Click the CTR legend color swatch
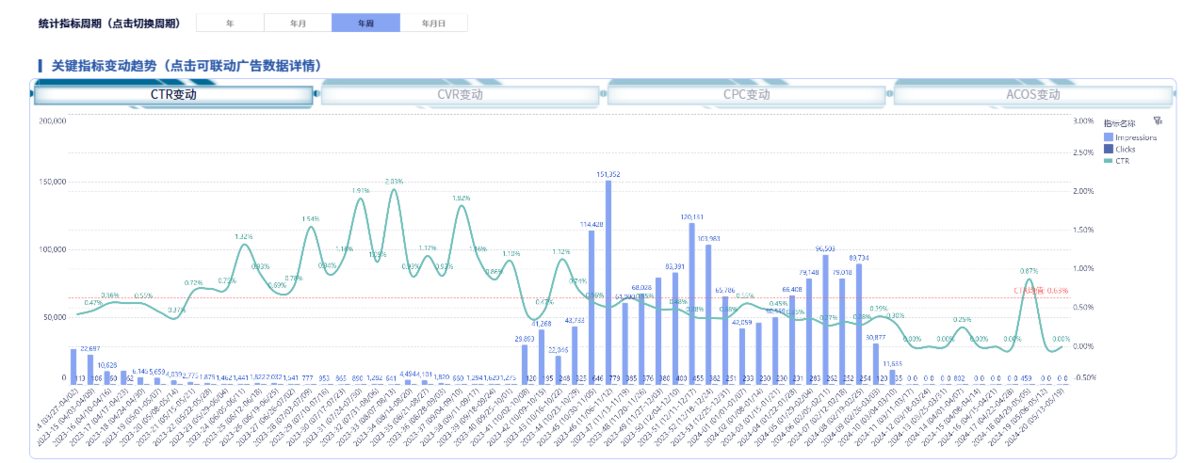Screen dimensions: 1200x463 coord(1107,159)
